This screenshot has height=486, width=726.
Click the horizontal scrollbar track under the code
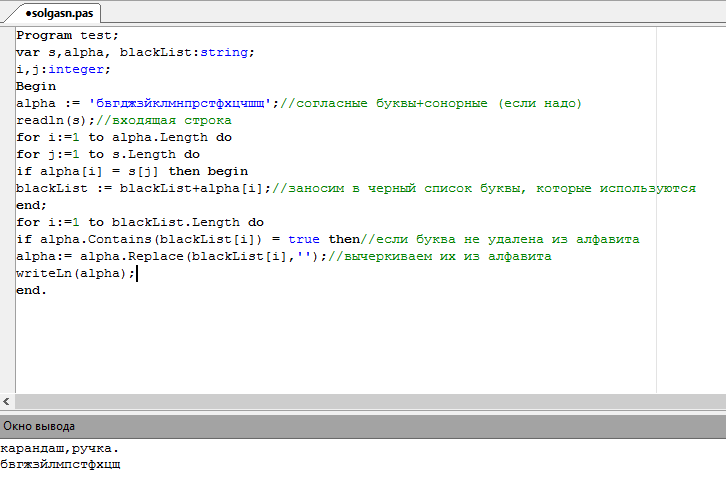[370, 401]
